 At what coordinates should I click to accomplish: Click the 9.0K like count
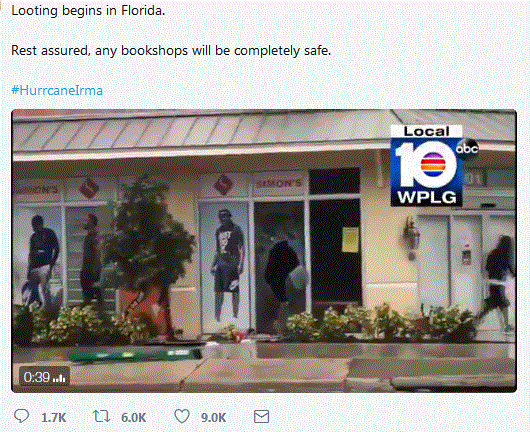coord(213,418)
